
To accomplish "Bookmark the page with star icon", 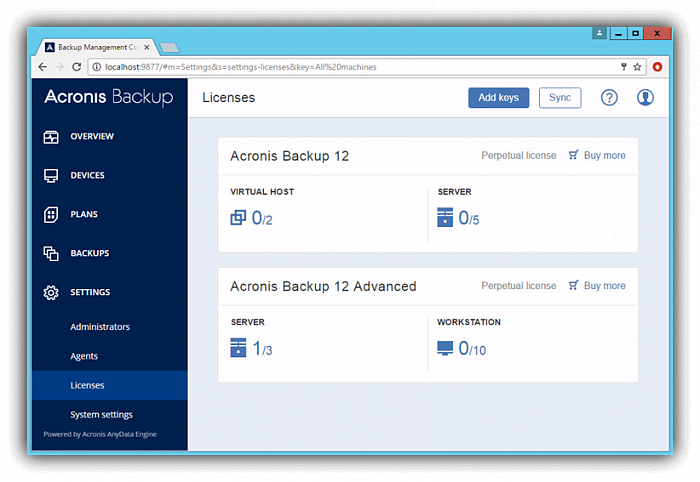I will point(637,67).
